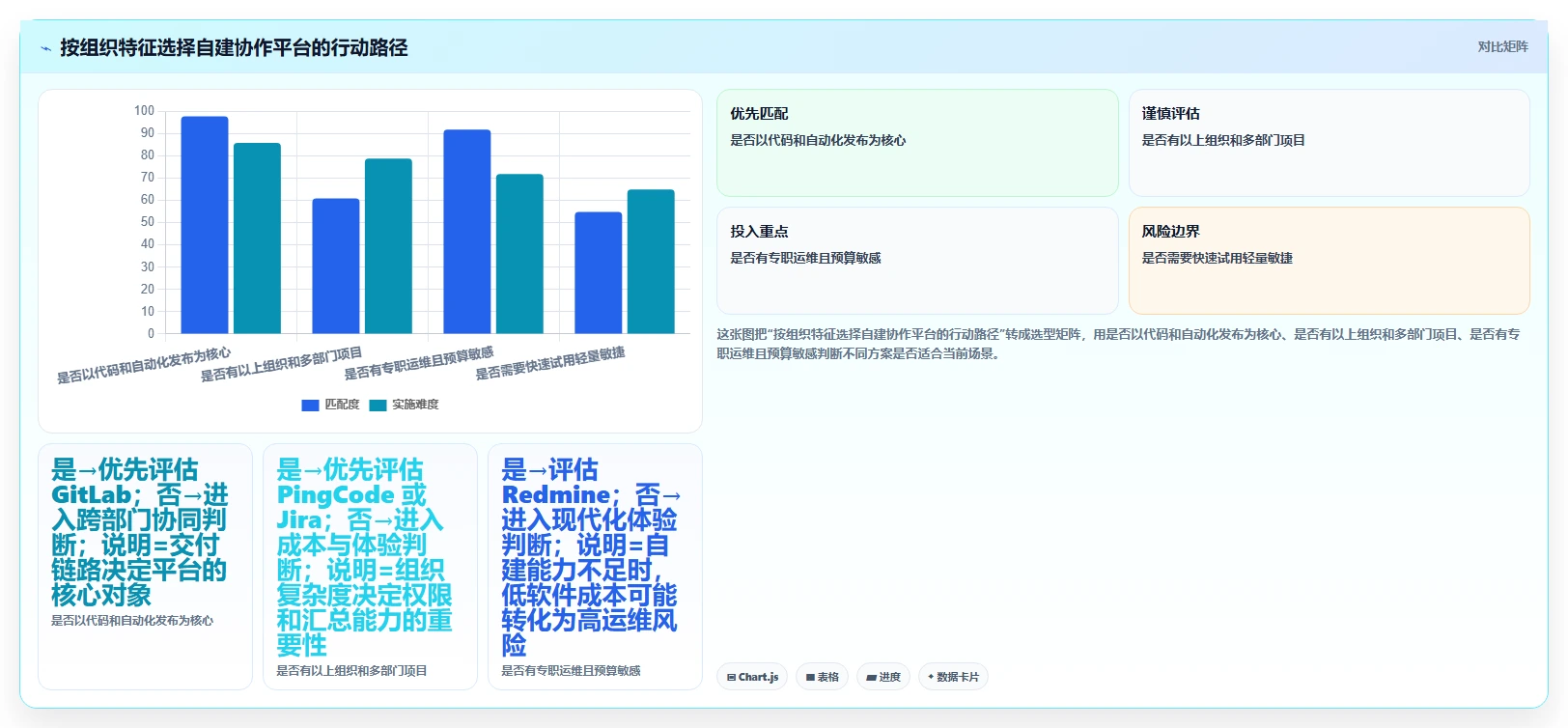The height and width of the screenshot is (728, 1568).
Task: Open the 谨慎评估 card
Action: point(1329,143)
